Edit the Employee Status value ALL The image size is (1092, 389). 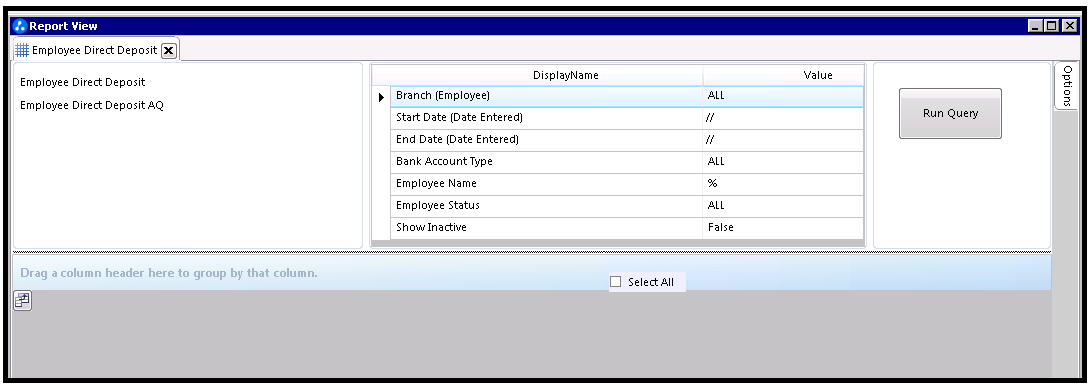click(x=783, y=206)
